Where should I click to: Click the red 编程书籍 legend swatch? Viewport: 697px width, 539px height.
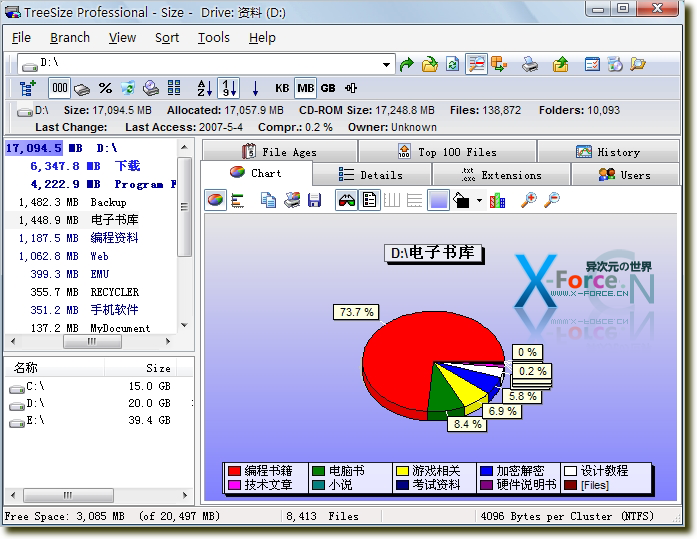point(234,471)
